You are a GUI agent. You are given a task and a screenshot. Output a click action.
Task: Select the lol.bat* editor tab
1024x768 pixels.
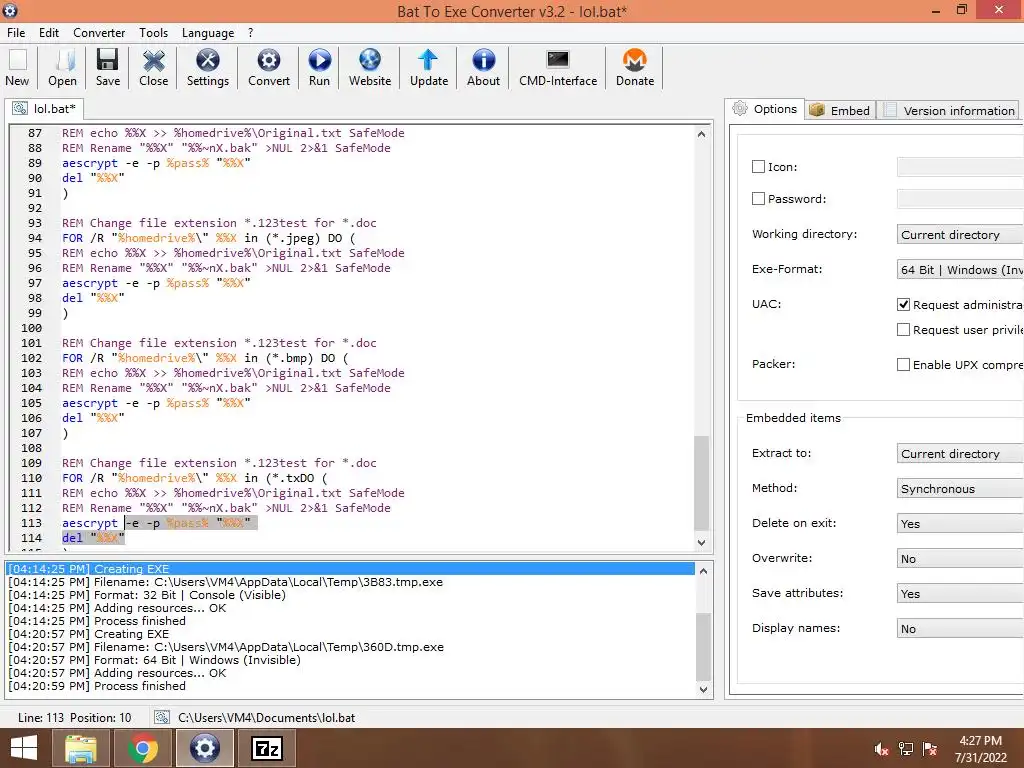click(44, 108)
